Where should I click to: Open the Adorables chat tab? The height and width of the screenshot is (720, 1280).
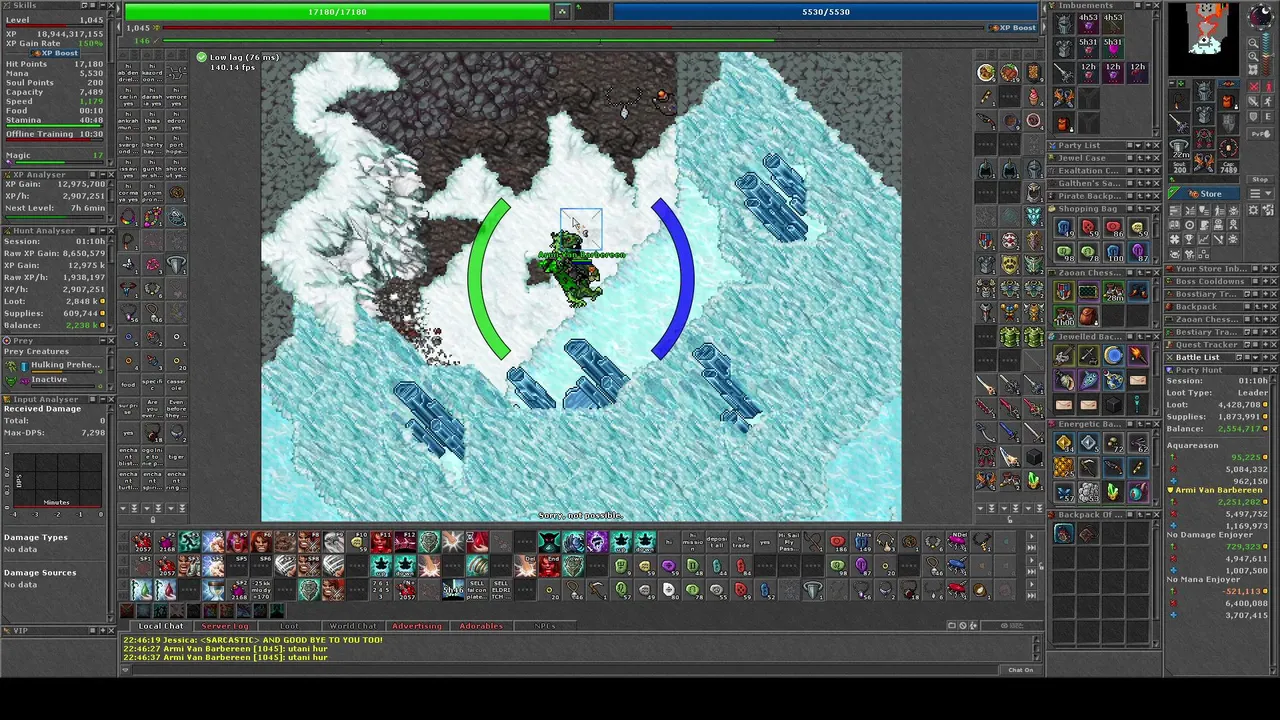(x=481, y=626)
